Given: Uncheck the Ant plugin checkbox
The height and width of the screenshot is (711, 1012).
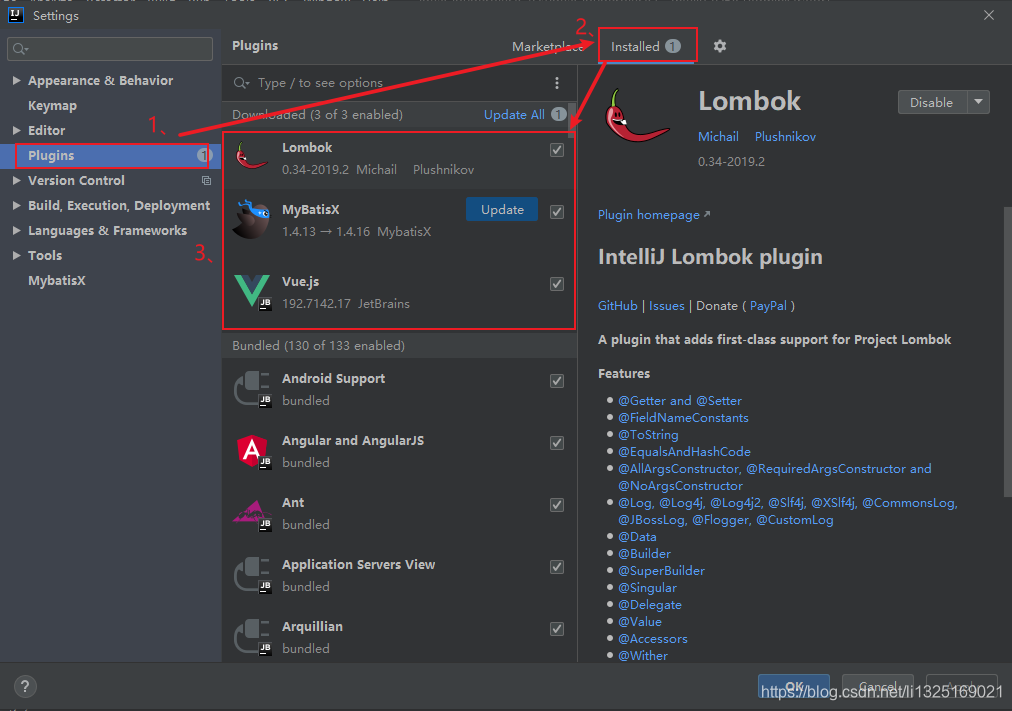Looking at the screenshot, I should 557,505.
